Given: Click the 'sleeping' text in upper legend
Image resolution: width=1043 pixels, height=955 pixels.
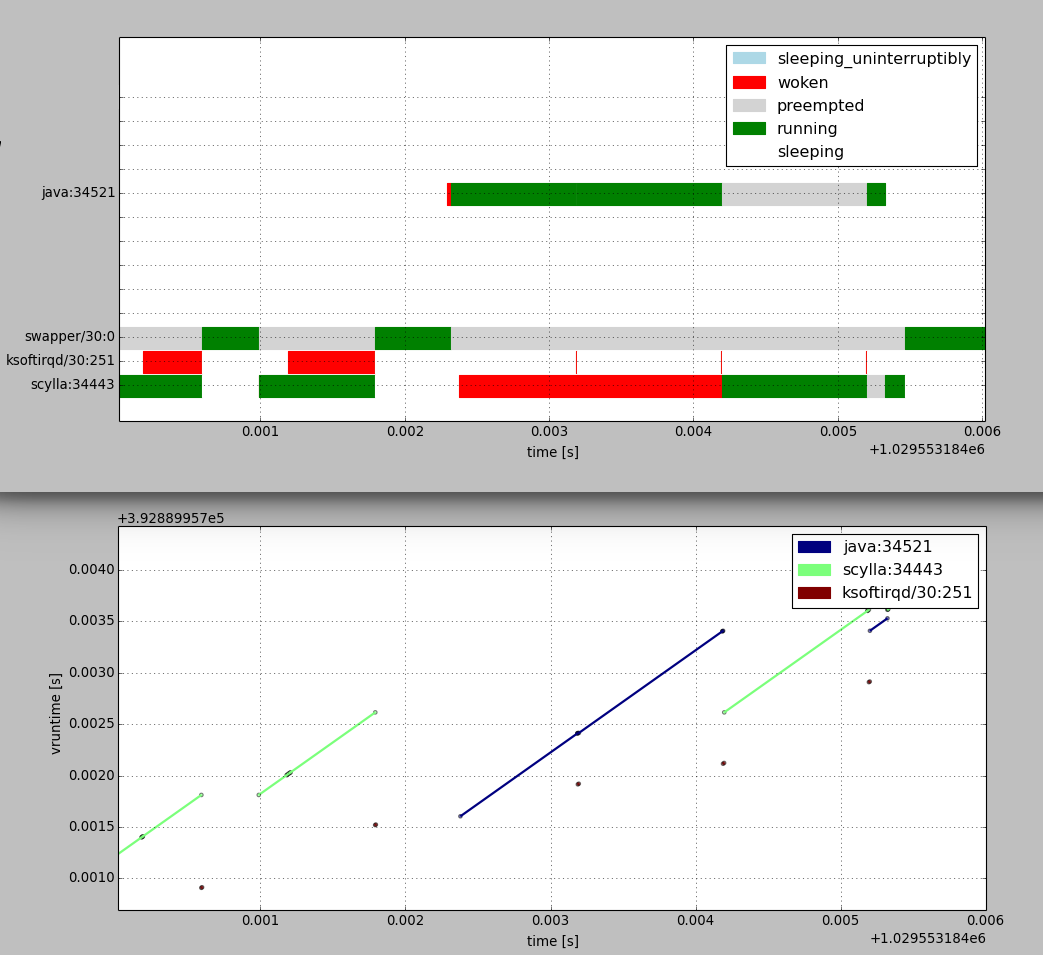Looking at the screenshot, I should click(x=810, y=152).
